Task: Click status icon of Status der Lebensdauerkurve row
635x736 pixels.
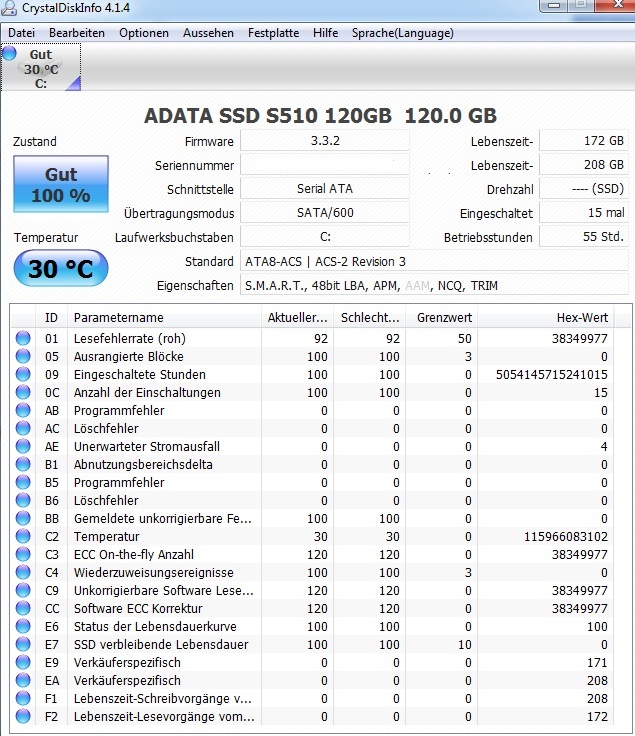Action: tap(23, 626)
